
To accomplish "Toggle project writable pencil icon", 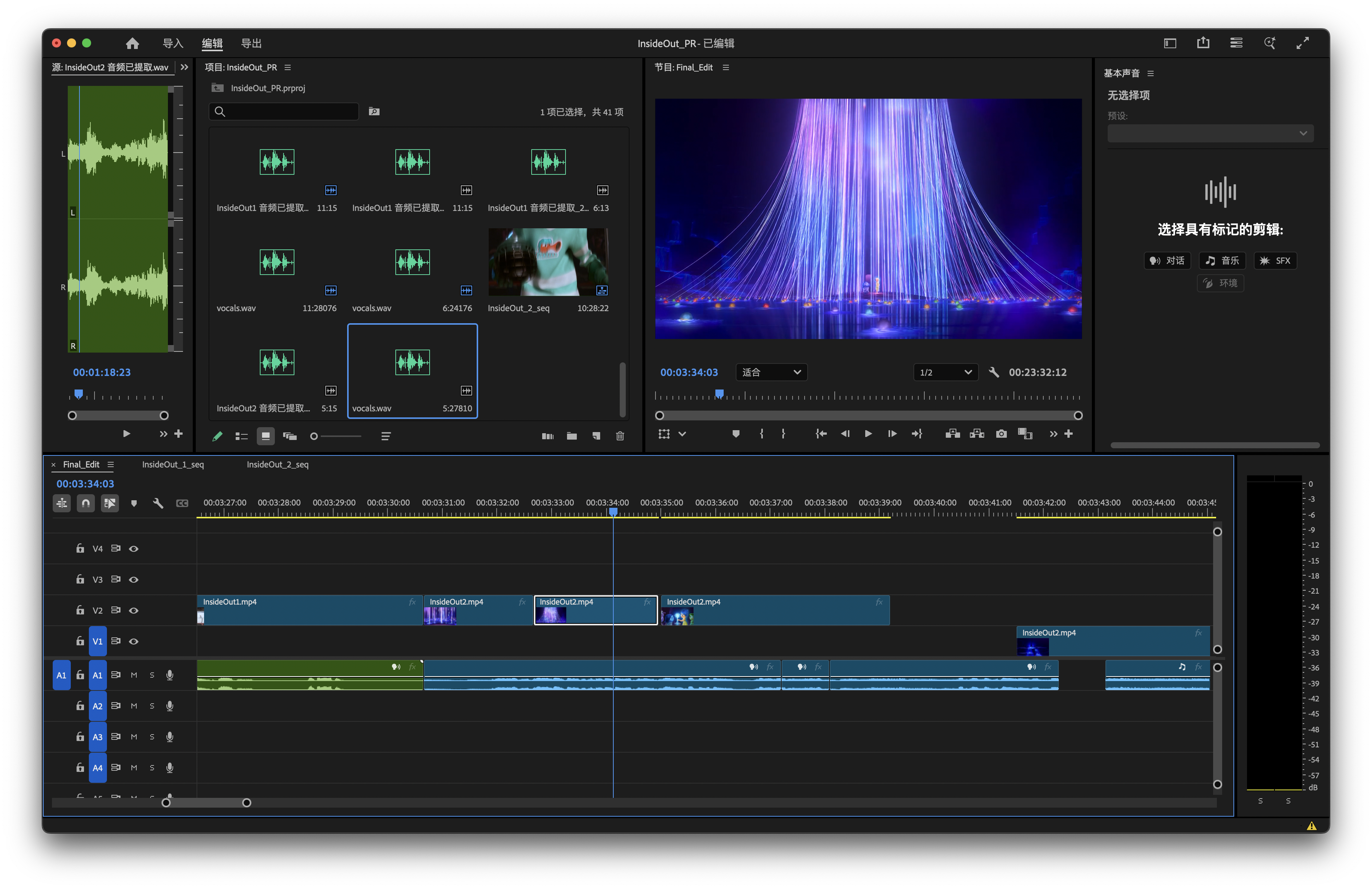I will coord(217,436).
